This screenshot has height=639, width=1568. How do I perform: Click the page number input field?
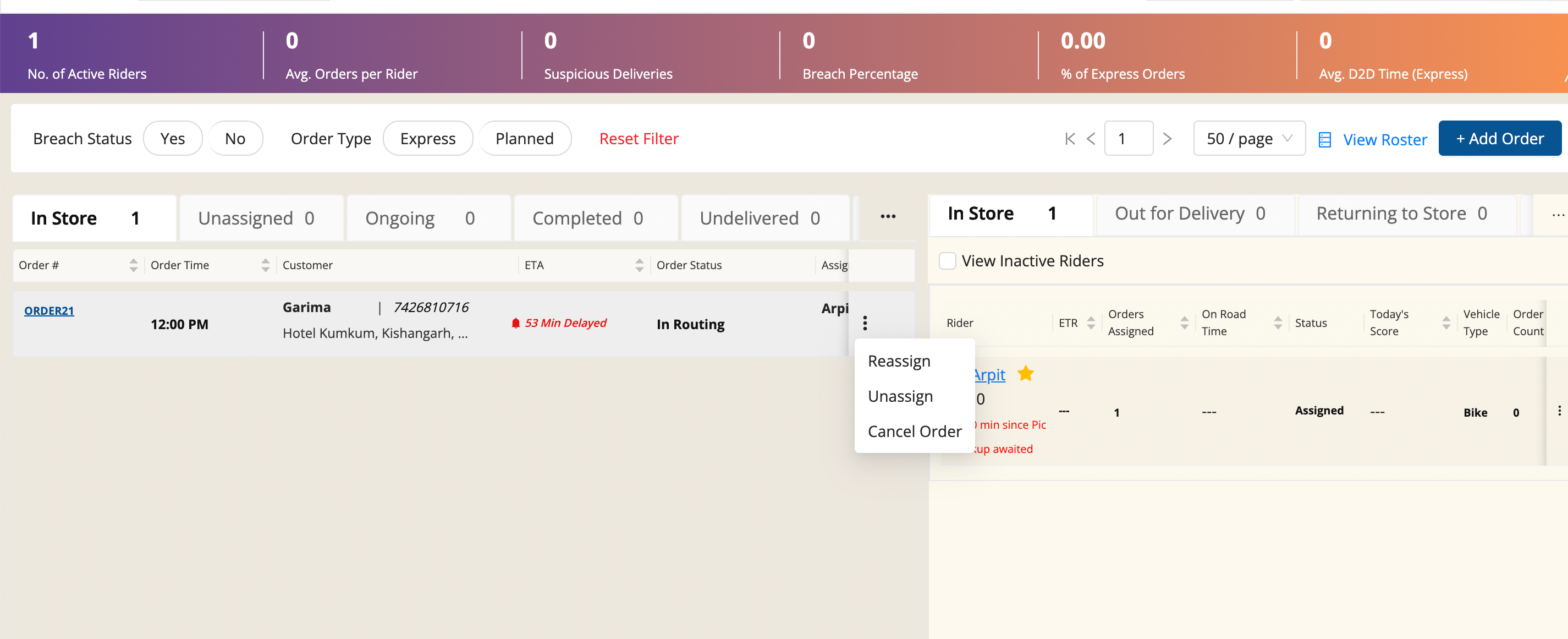click(x=1128, y=139)
